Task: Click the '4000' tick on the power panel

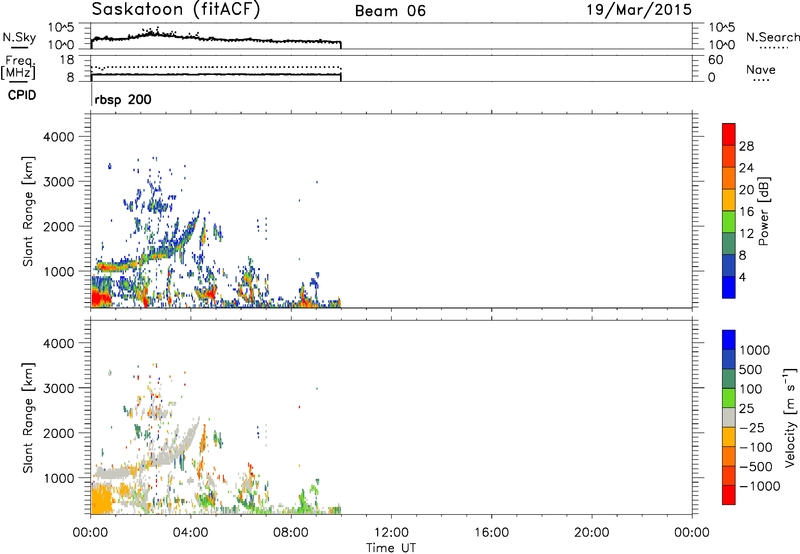Action: pos(59,137)
